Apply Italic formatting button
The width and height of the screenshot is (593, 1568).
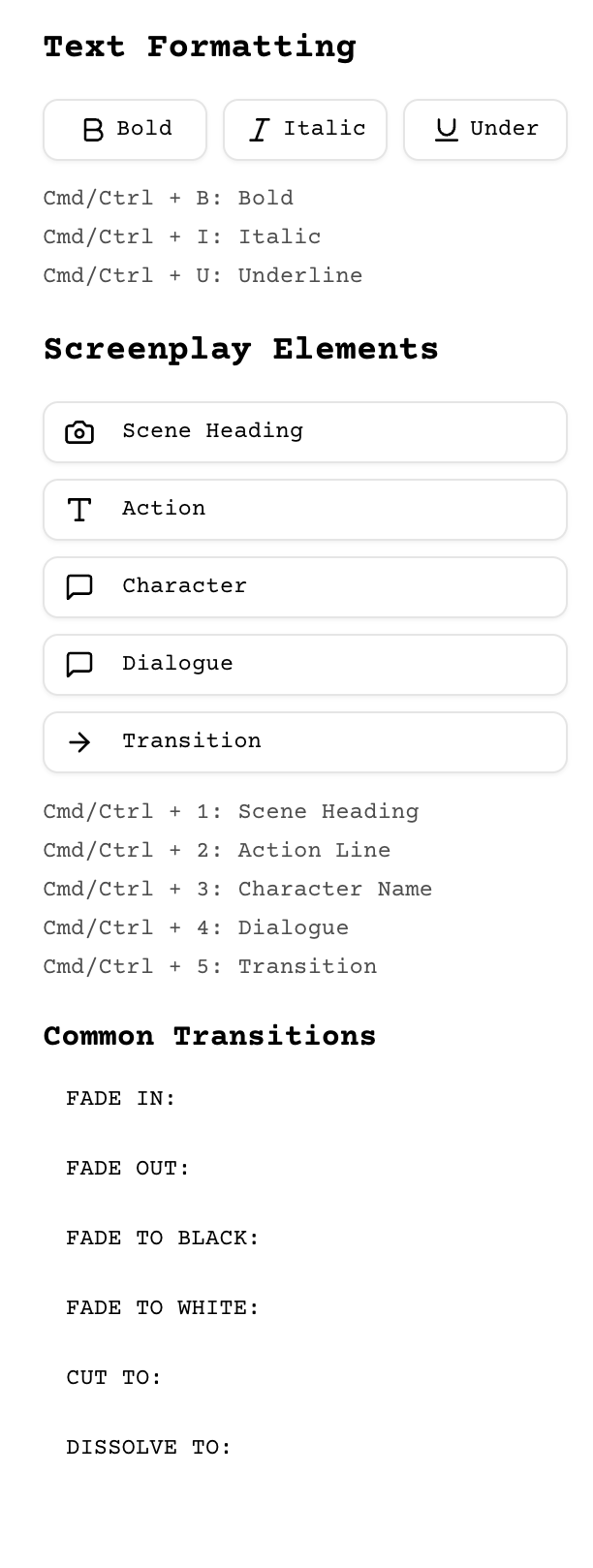click(305, 130)
